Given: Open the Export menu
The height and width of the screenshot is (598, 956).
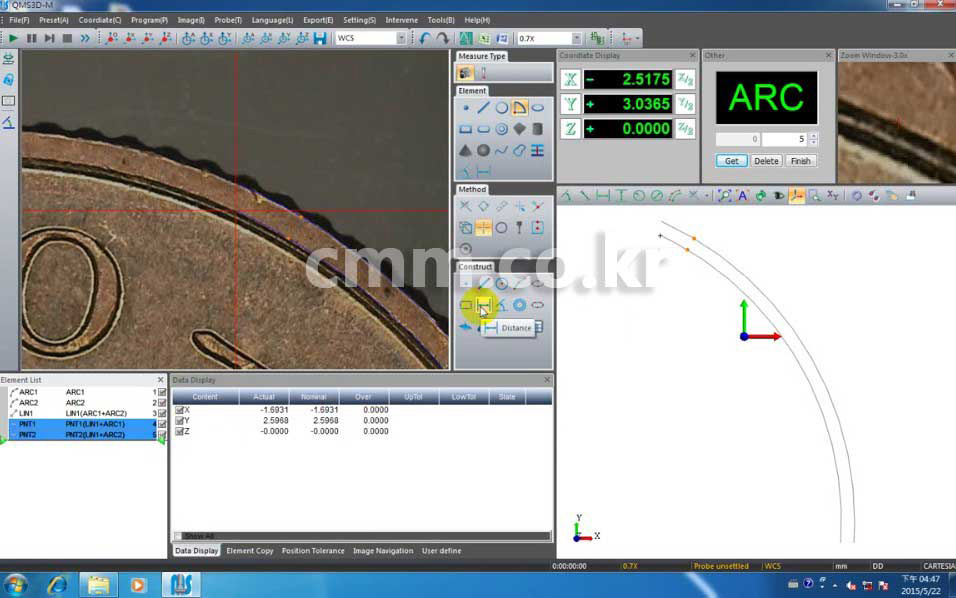Looking at the screenshot, I should tap(318, 20).
